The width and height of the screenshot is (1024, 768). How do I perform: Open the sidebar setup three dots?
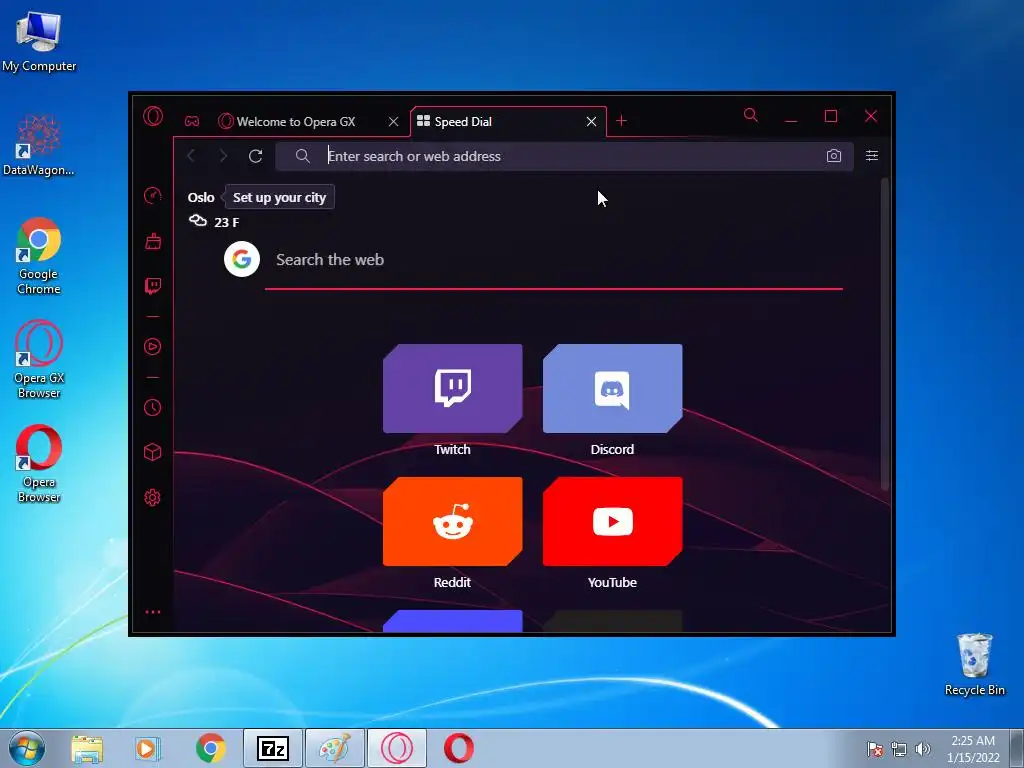pos(153,612)
